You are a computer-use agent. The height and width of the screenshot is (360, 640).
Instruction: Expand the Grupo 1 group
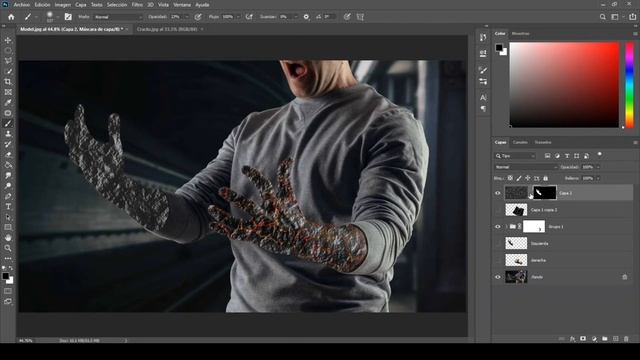pos(507,227)
